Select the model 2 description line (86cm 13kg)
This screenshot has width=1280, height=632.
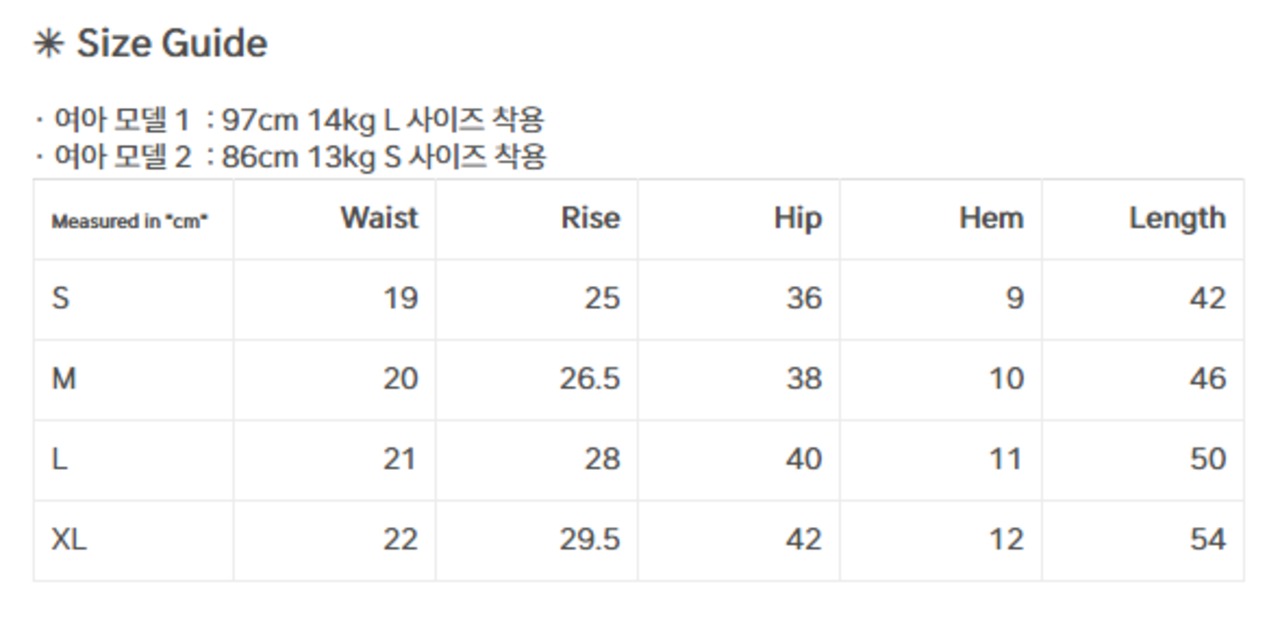[x=290, y=157]
